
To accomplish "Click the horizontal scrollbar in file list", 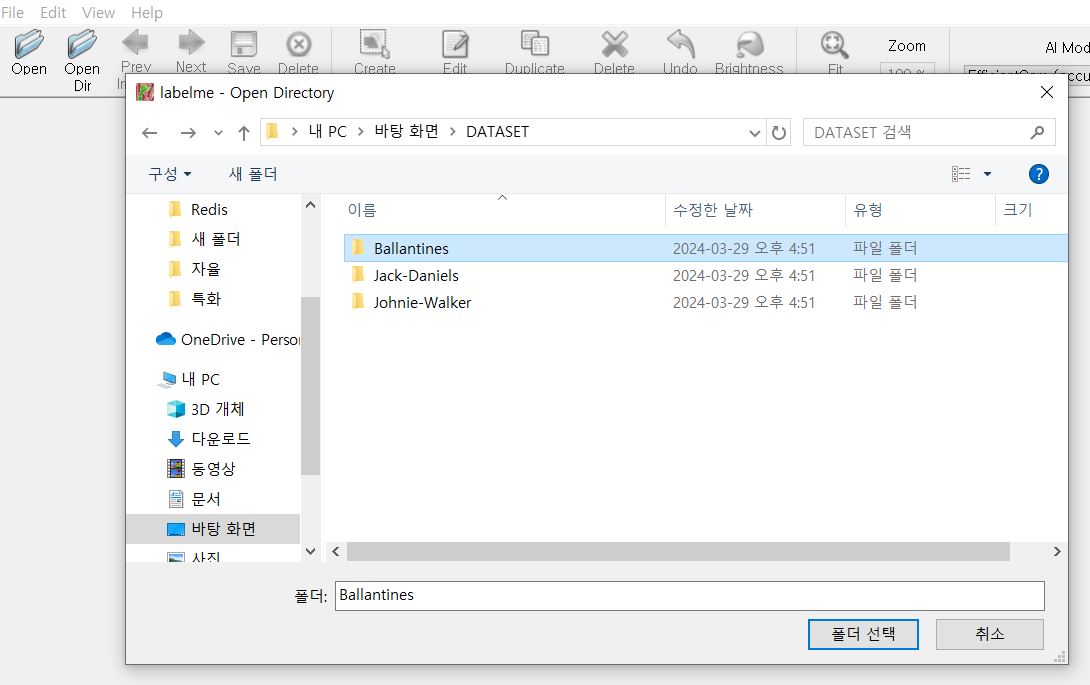I will 678,551.
